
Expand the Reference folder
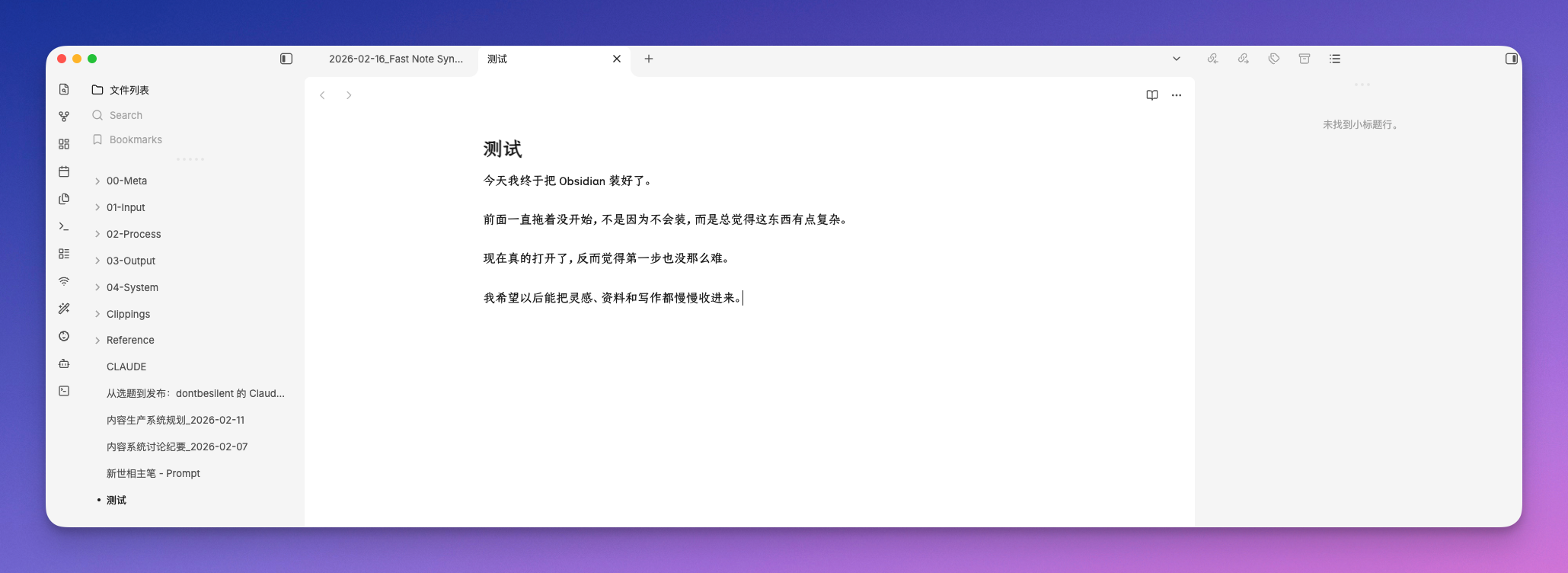pos(97,341)
